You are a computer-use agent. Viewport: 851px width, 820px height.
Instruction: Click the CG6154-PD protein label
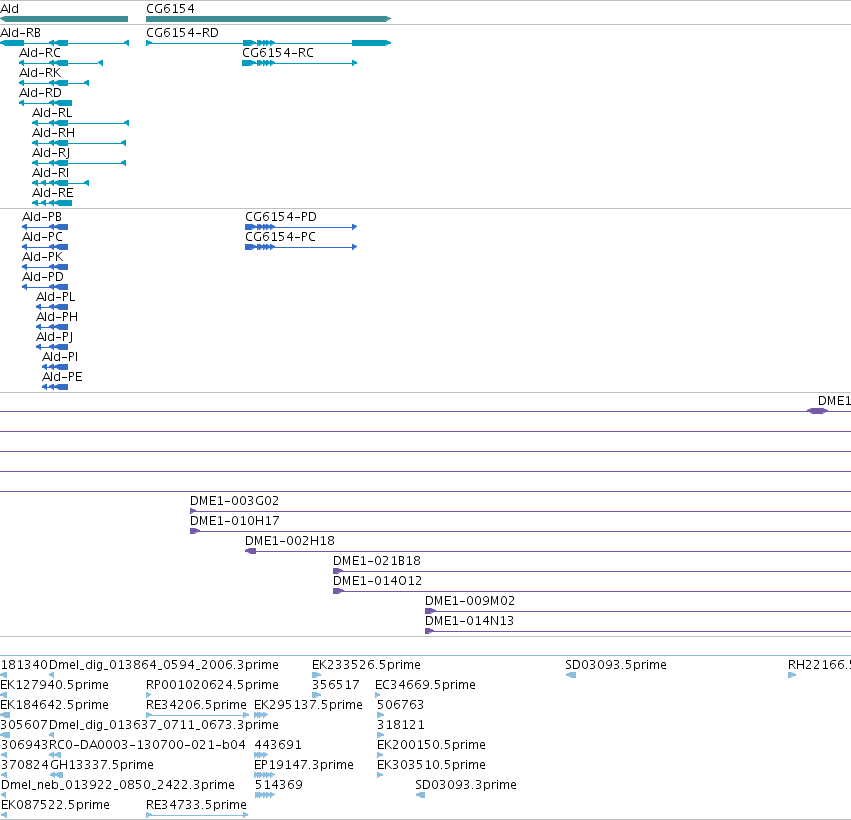281,217
